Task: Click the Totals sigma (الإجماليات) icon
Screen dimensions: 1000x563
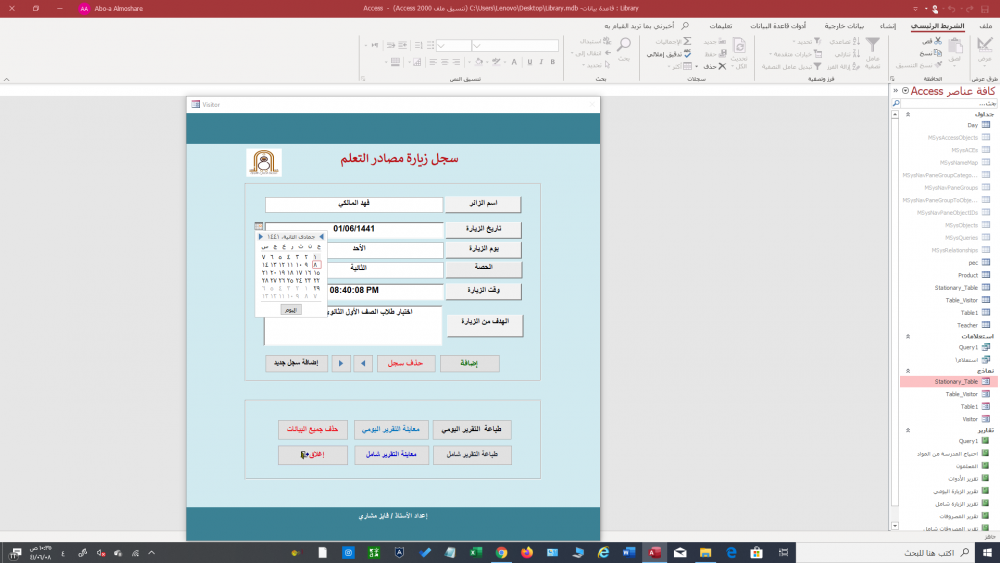Action: [x=688, y=41]
